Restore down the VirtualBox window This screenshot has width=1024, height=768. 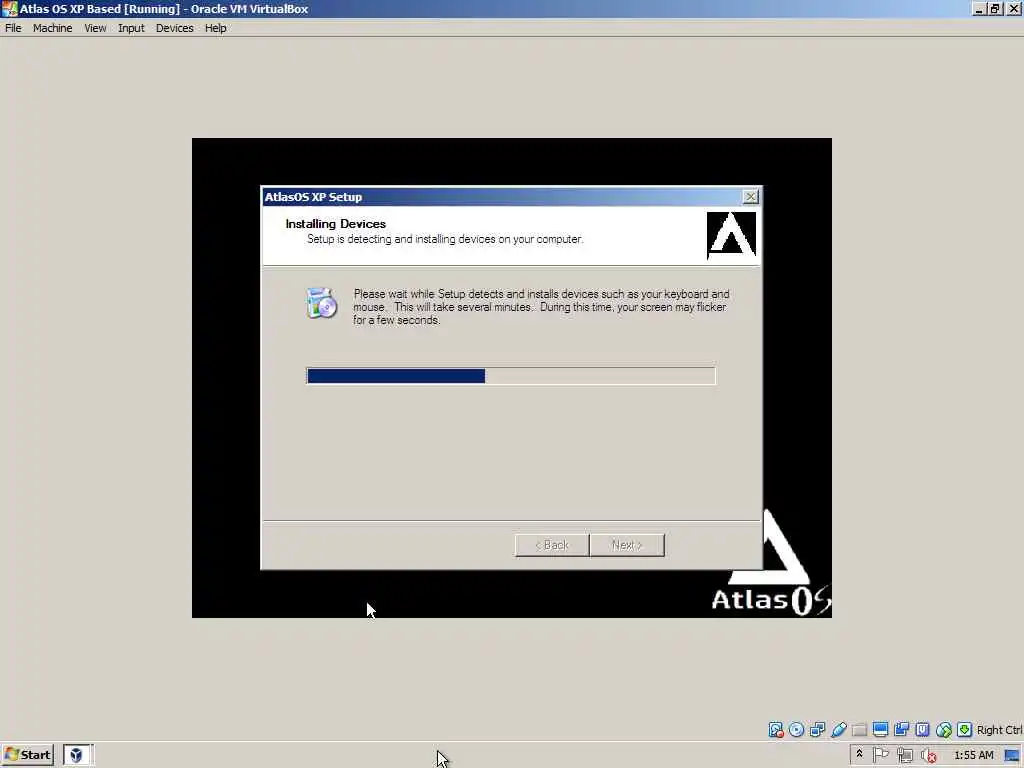[995, 8]
